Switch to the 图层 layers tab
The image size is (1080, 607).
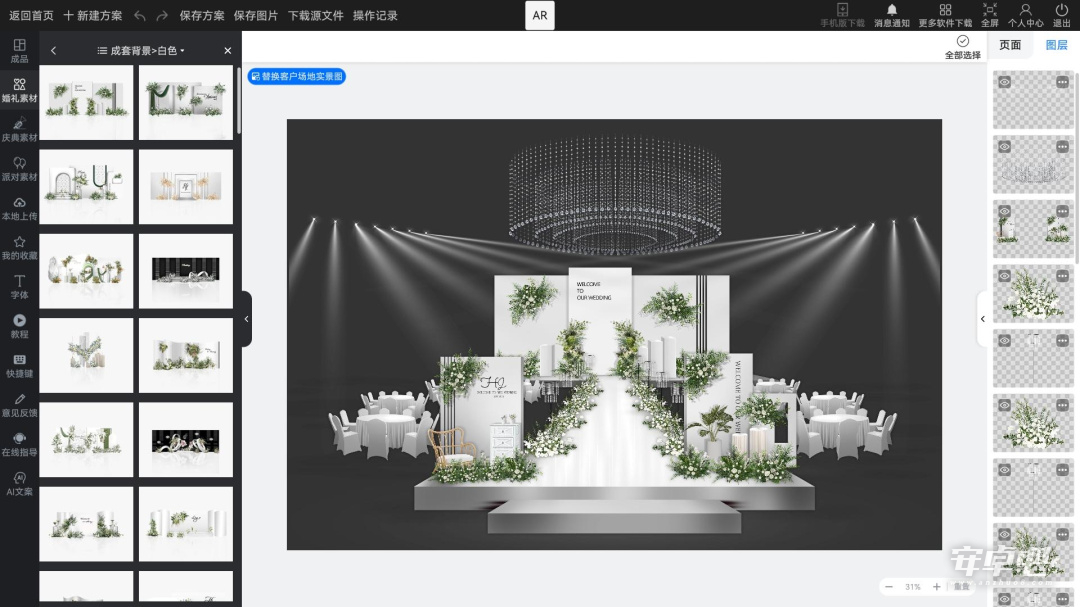tap(1056, 45)
